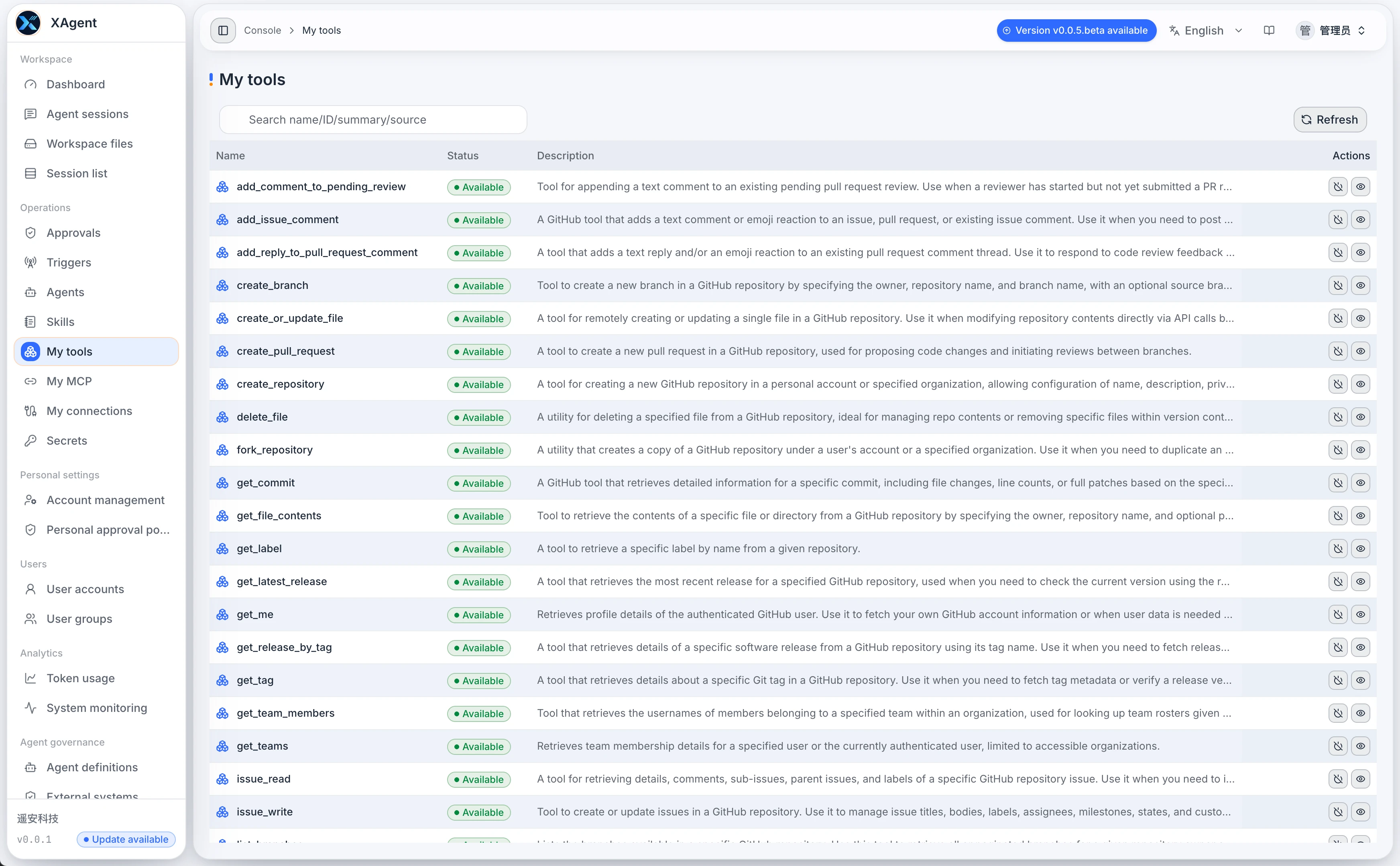Image resolution: width=1400 pixels, height=866 pixels.
Task: Open the Agents page in sidebar
Action: coord(96,292)
